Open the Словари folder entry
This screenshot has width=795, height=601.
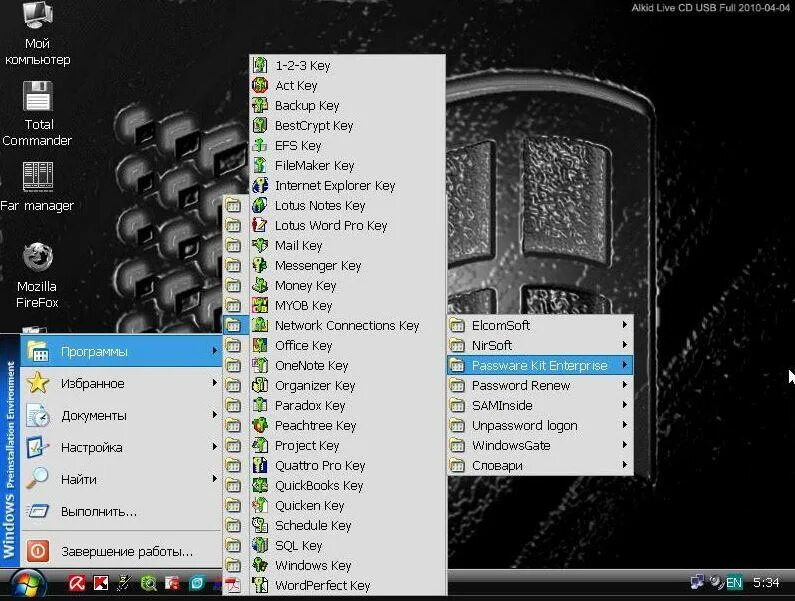540,465
